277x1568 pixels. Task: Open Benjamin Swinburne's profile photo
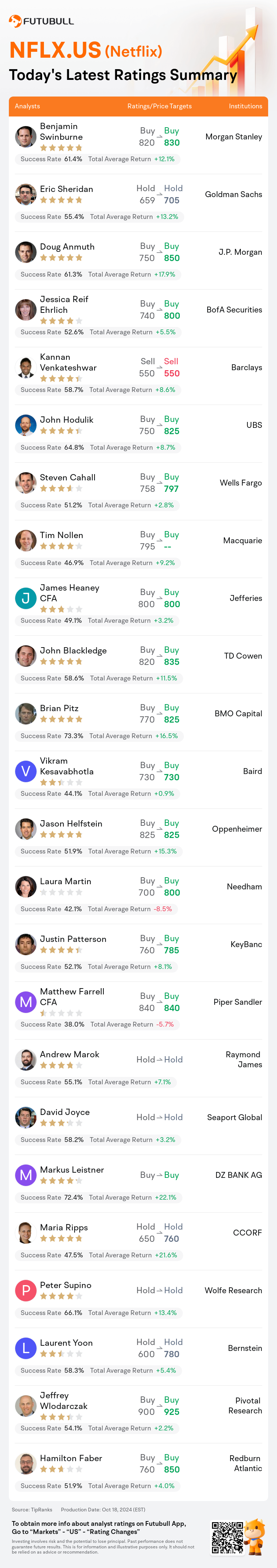click(25, 137)
